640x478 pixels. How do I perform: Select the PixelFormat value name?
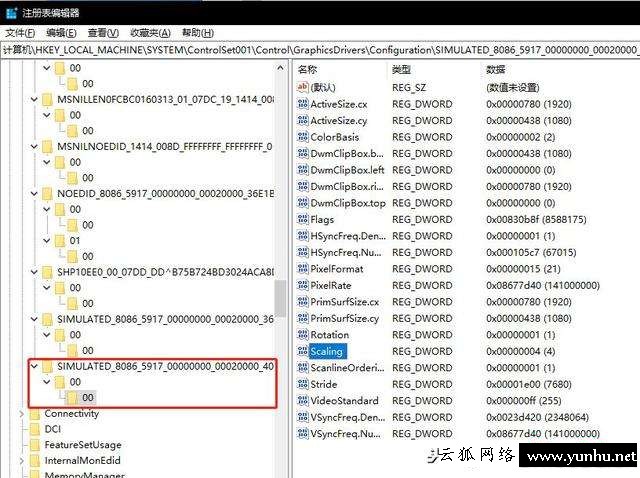337,269
